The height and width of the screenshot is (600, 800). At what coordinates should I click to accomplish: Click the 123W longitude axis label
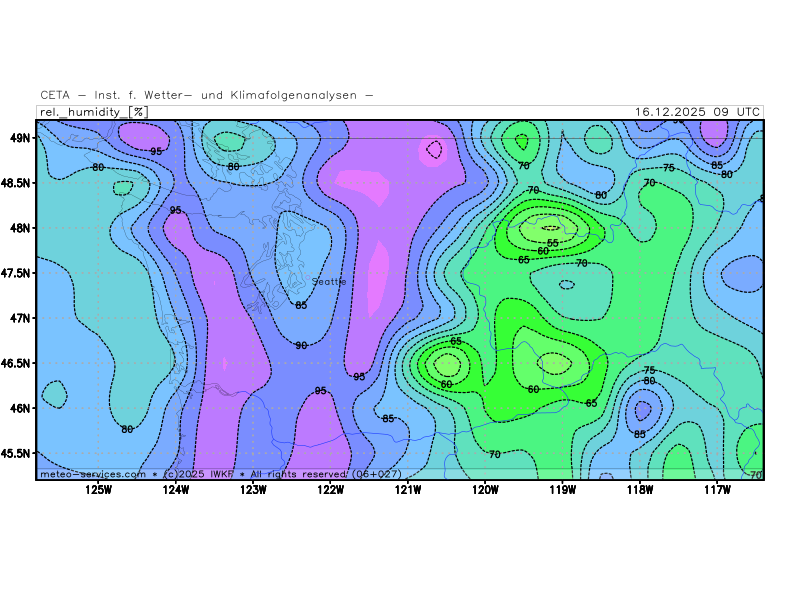253,489
